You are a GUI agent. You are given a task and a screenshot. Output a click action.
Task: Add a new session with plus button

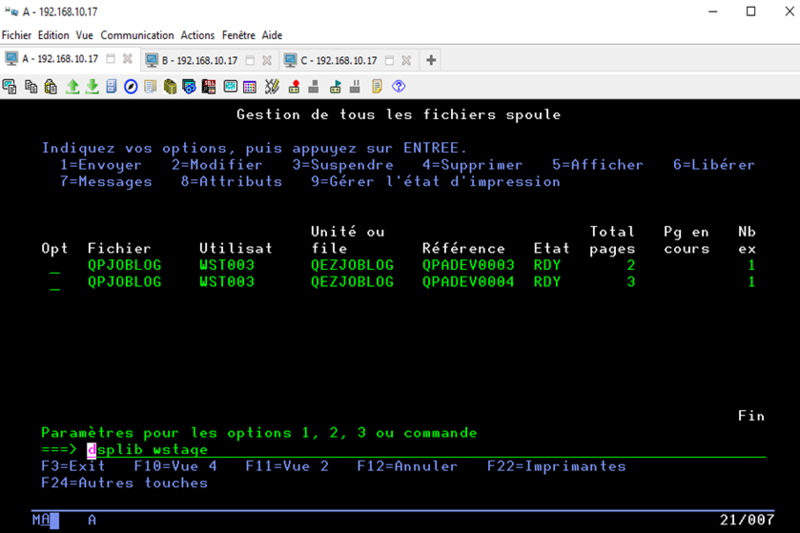tap(431, 60)
